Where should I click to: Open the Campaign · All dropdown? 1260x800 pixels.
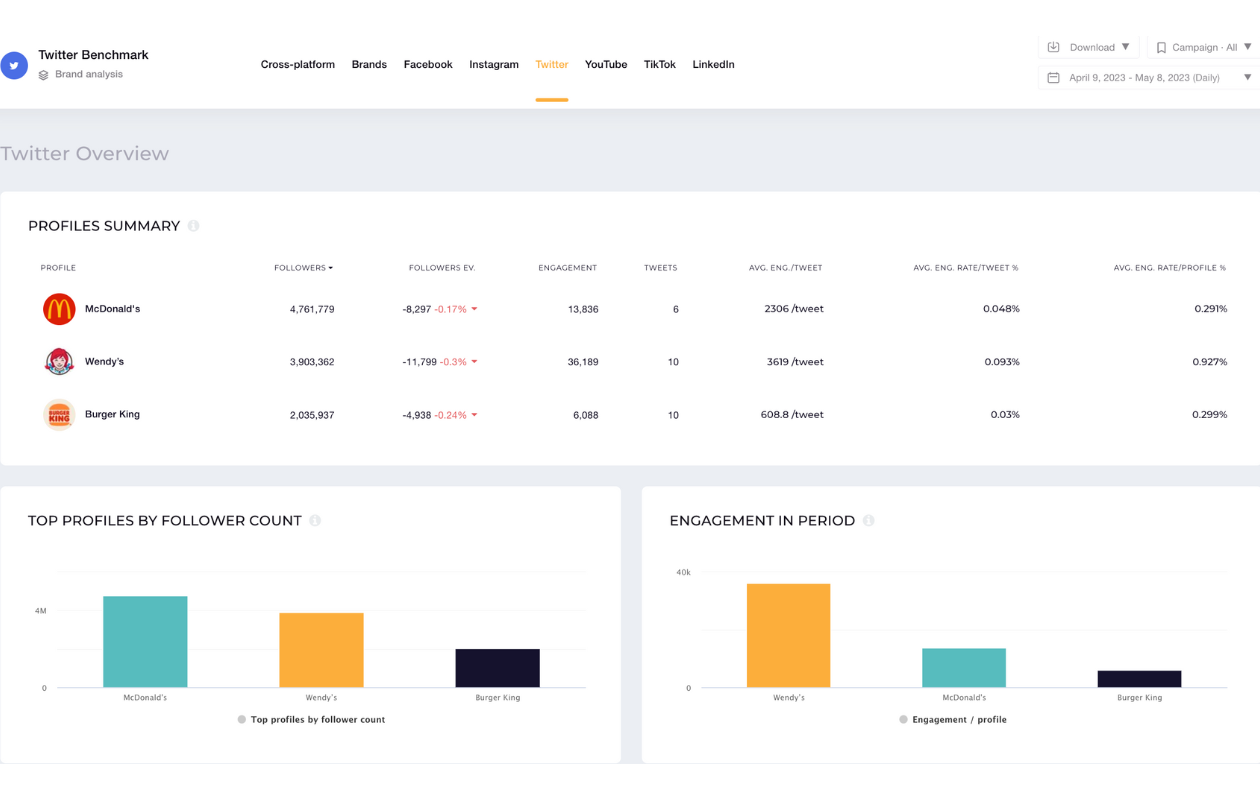pyautogui.click(x=1204, y=47)
